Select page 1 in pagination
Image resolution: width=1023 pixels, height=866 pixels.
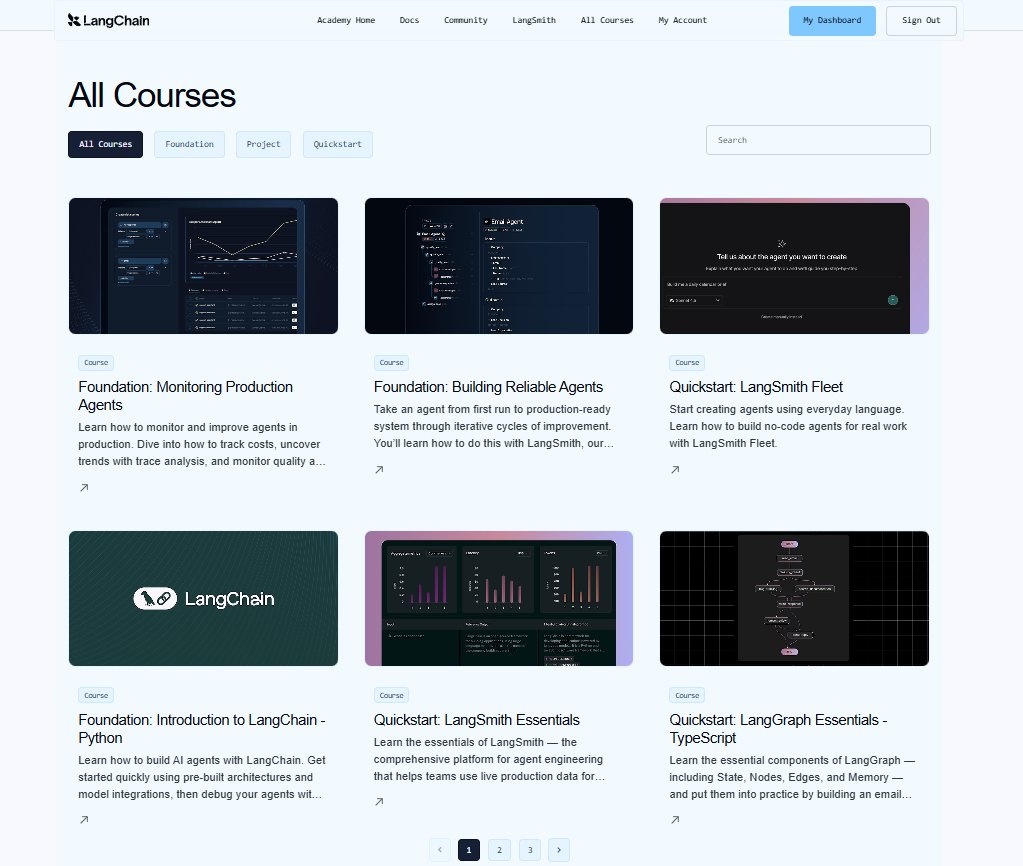pos(468,850)
